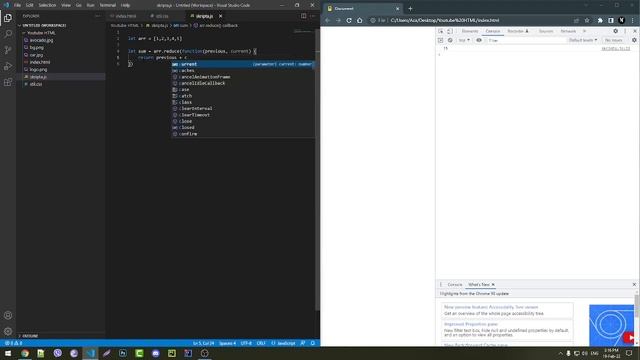Viewport: 640px width, 360px height.
Task: Click the No Issues button in DevTools
Action: (x=613, y=40)
